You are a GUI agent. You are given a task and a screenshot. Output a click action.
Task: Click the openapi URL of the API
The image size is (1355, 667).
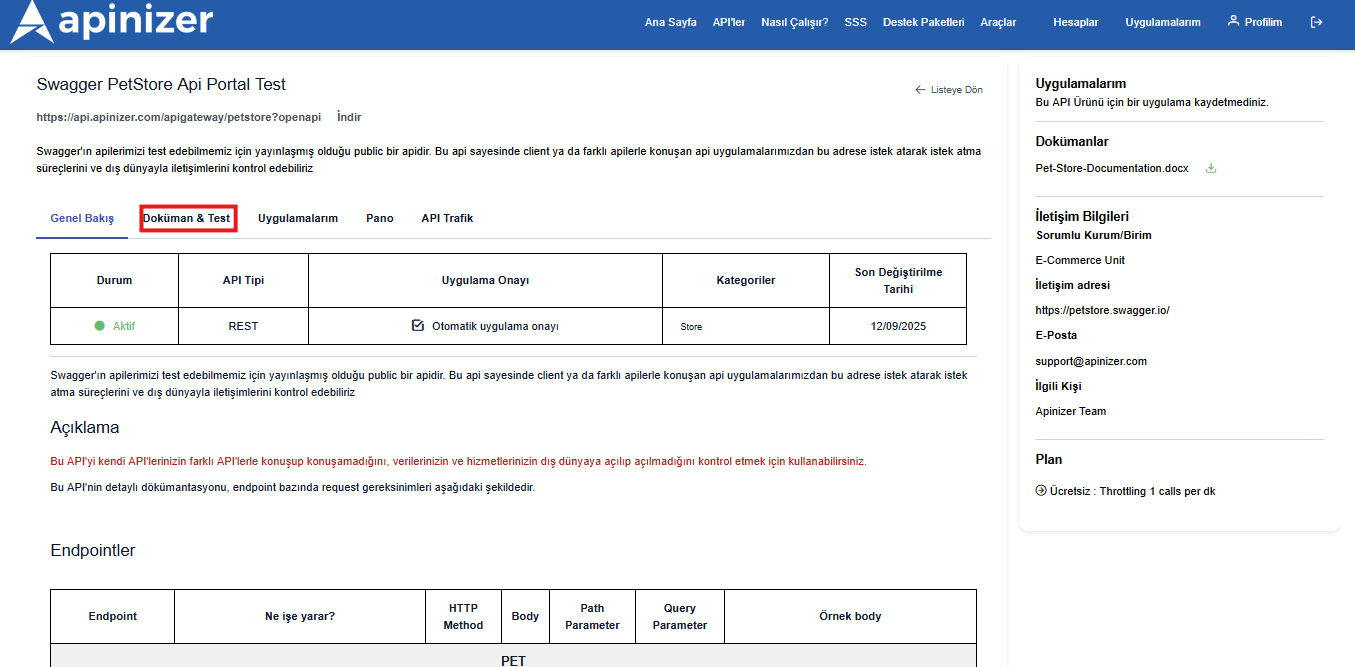pyautogui.click(x=179, y=117)
